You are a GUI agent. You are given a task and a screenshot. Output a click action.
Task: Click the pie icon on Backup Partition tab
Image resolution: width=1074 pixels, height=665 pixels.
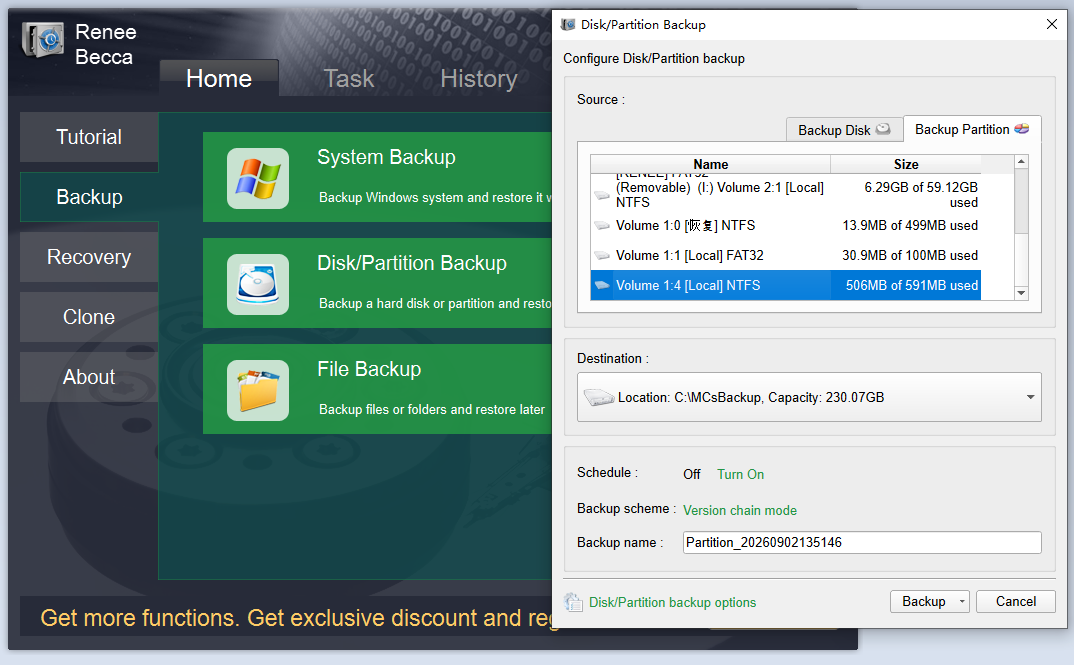tap(1021, 129)
